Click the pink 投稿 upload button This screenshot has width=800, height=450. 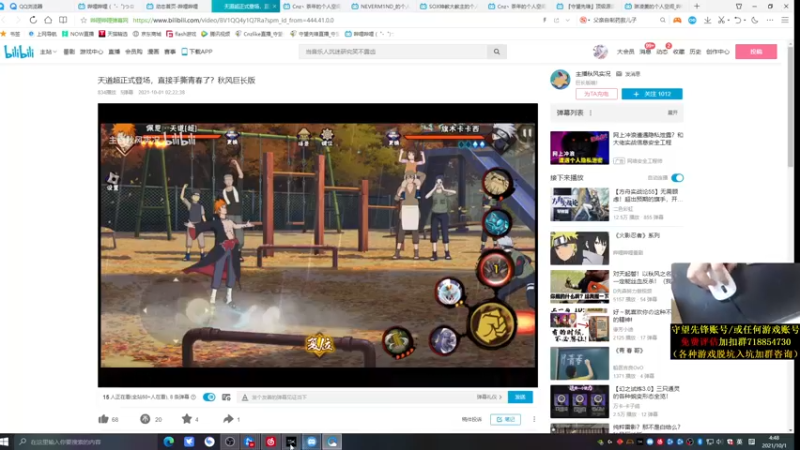point(756,52)
